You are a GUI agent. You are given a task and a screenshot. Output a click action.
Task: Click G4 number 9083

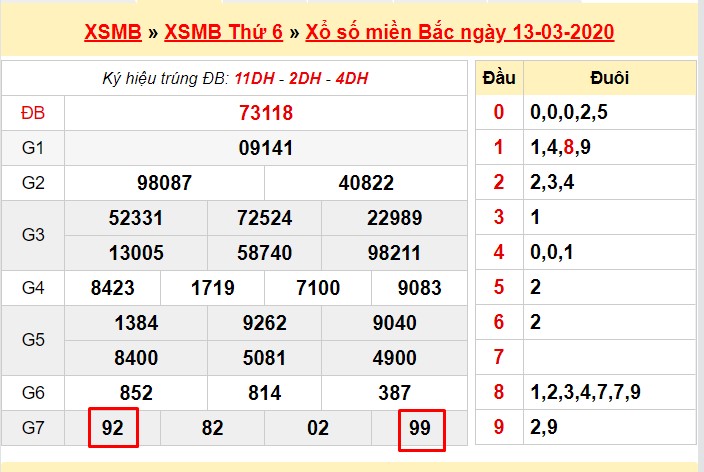[x=419, y=288]
